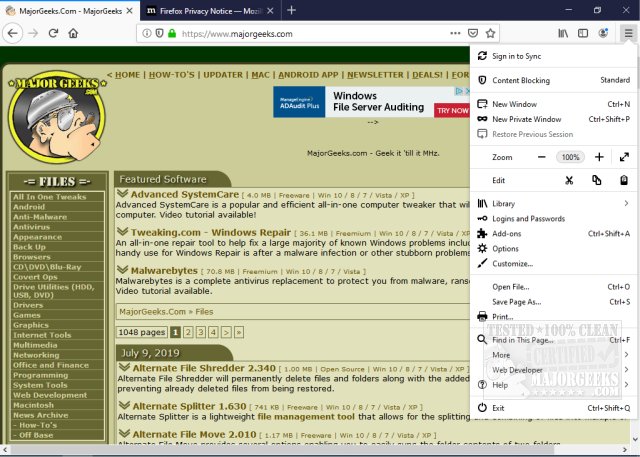Open the Advanced SystemCare link
This screenshot has height=457, width=640.
coord(185,194)
